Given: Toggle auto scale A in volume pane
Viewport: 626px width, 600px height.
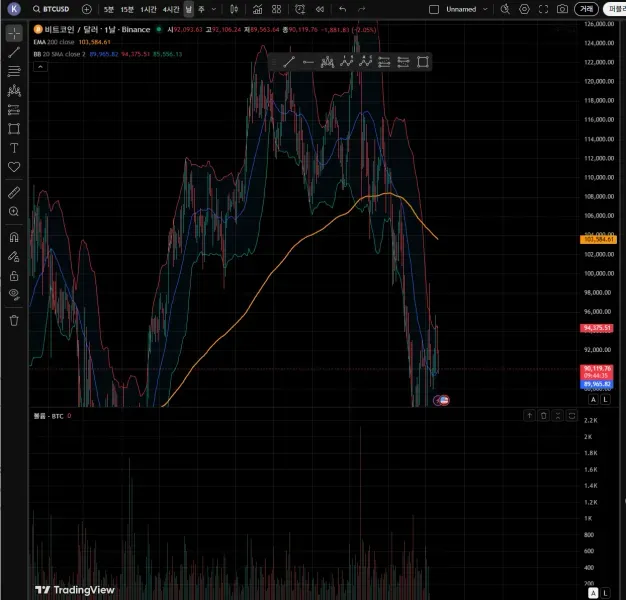Looking at the screenshot, I should coord(593,593).
